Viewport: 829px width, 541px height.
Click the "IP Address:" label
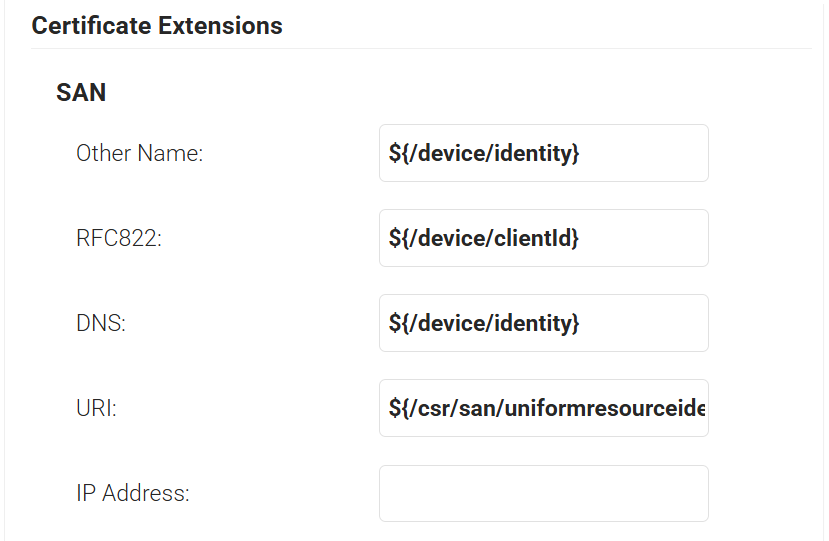132,494
